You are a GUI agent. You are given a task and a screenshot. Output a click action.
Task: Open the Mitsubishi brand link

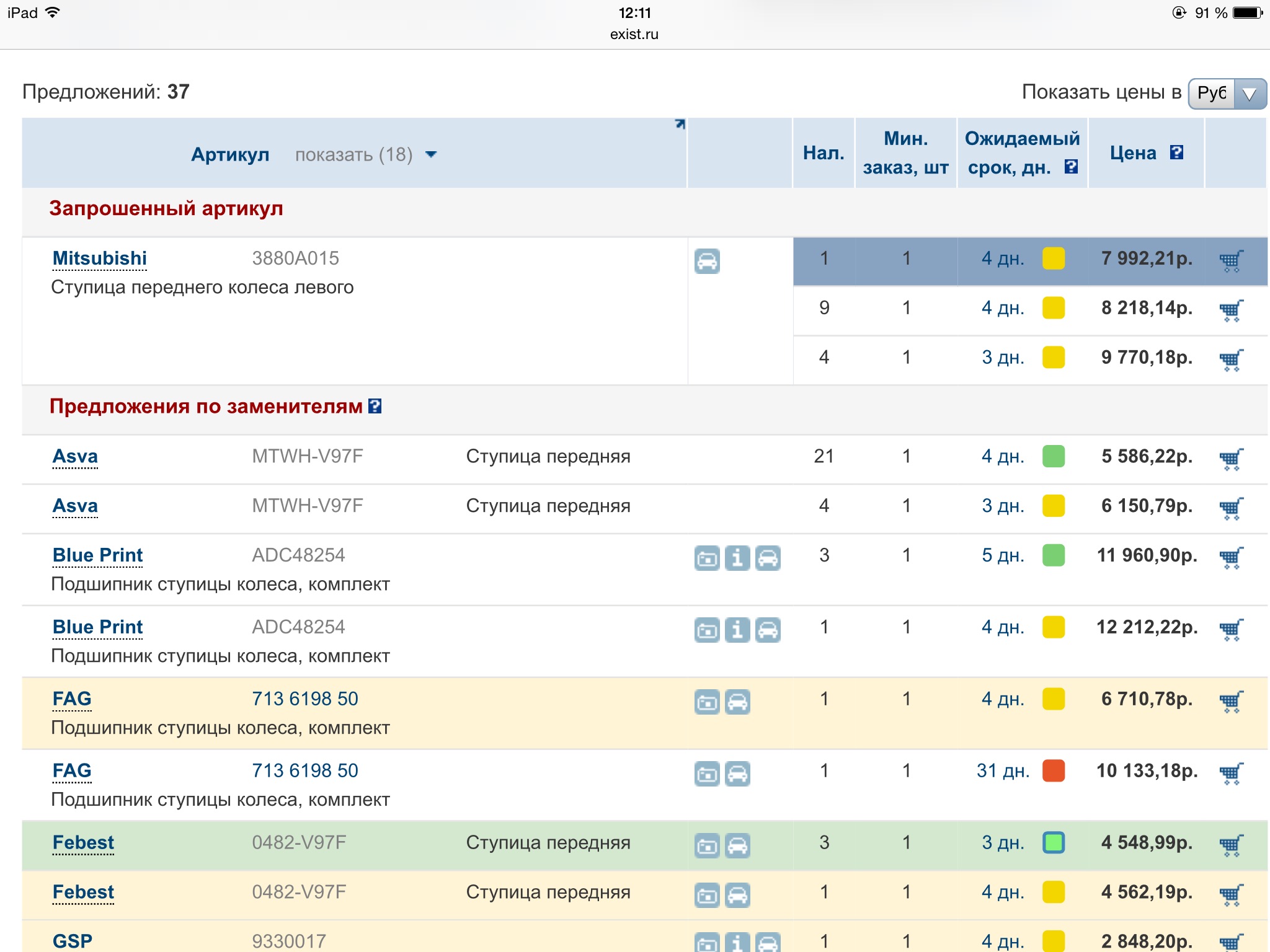[x=100, y=258]
